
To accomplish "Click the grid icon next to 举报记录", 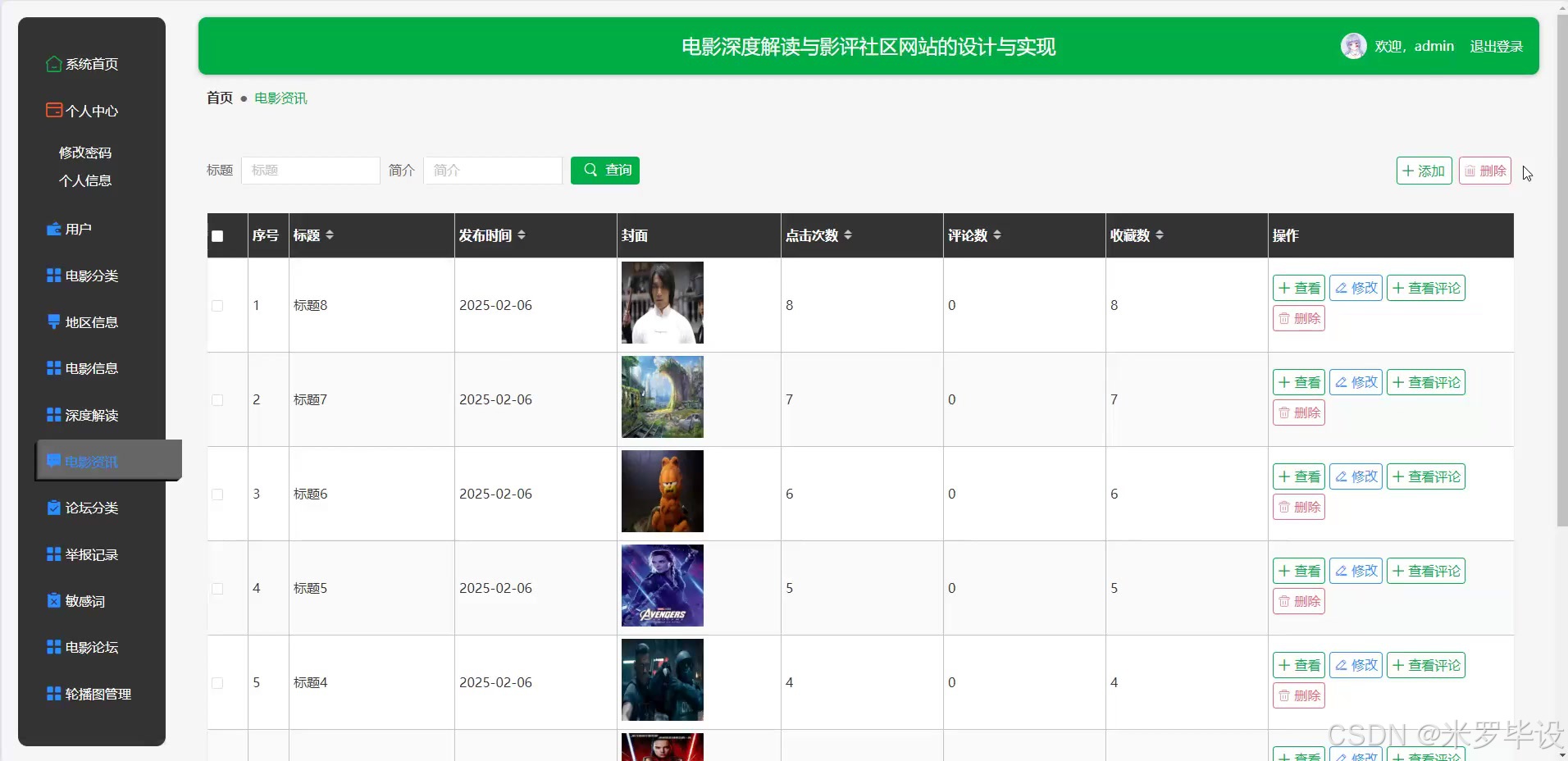I will tap(54, 554).
